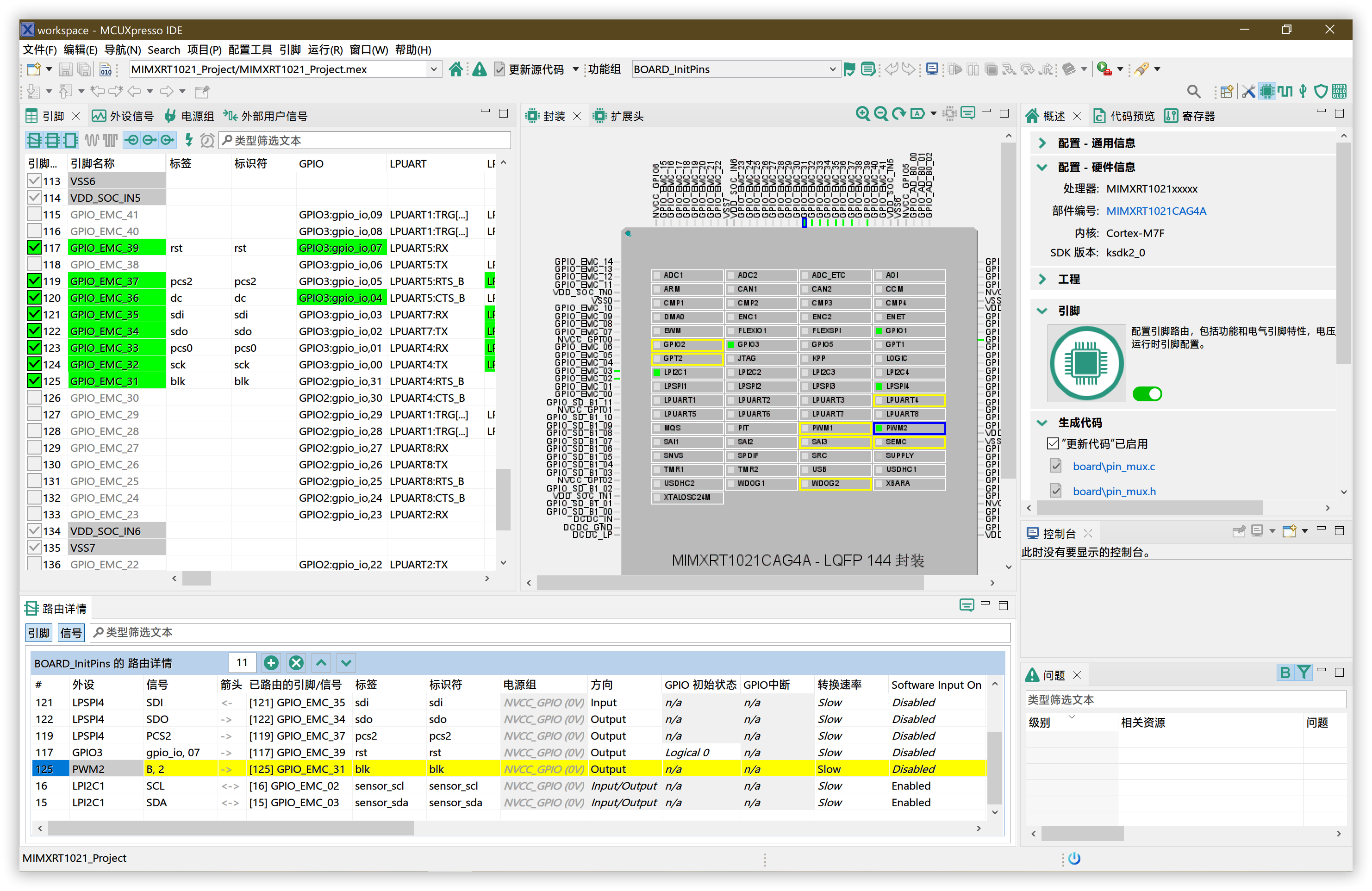Click the lightning bolt filter icon
The height and width of the screenshot is (891, 1372).
pos(188,139)
